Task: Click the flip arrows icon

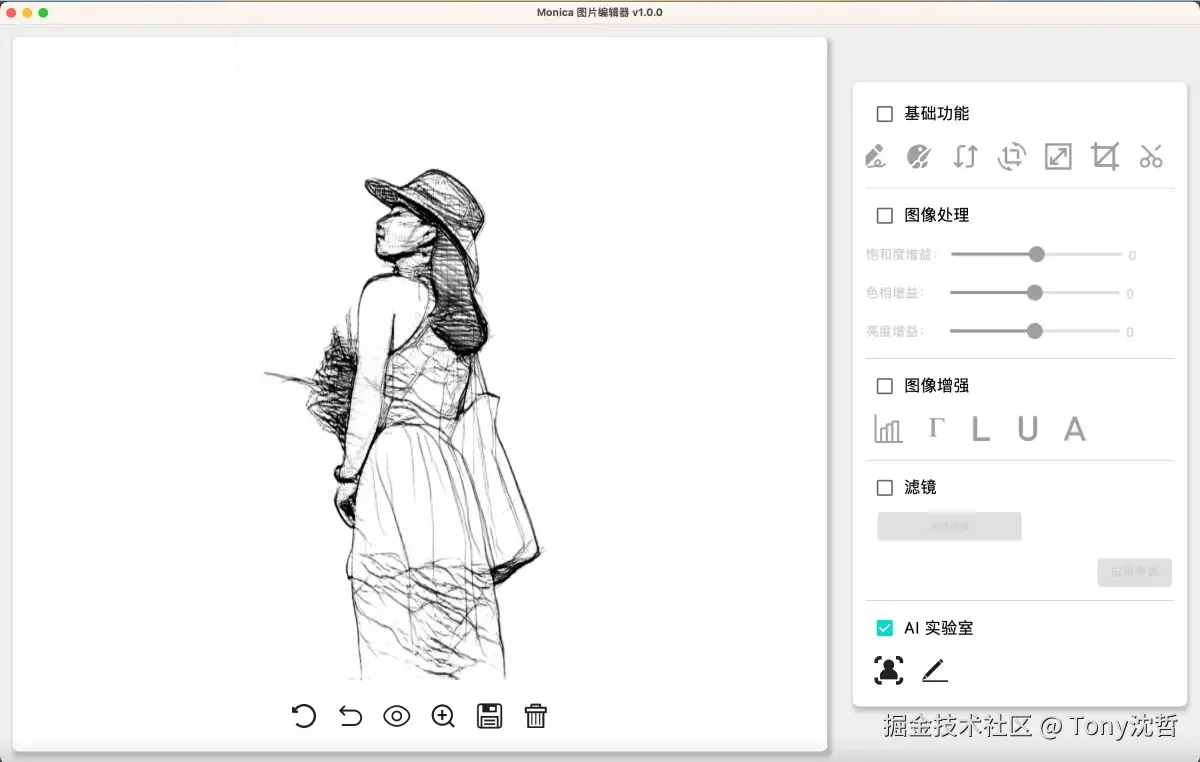Action: tap(965, 156)
